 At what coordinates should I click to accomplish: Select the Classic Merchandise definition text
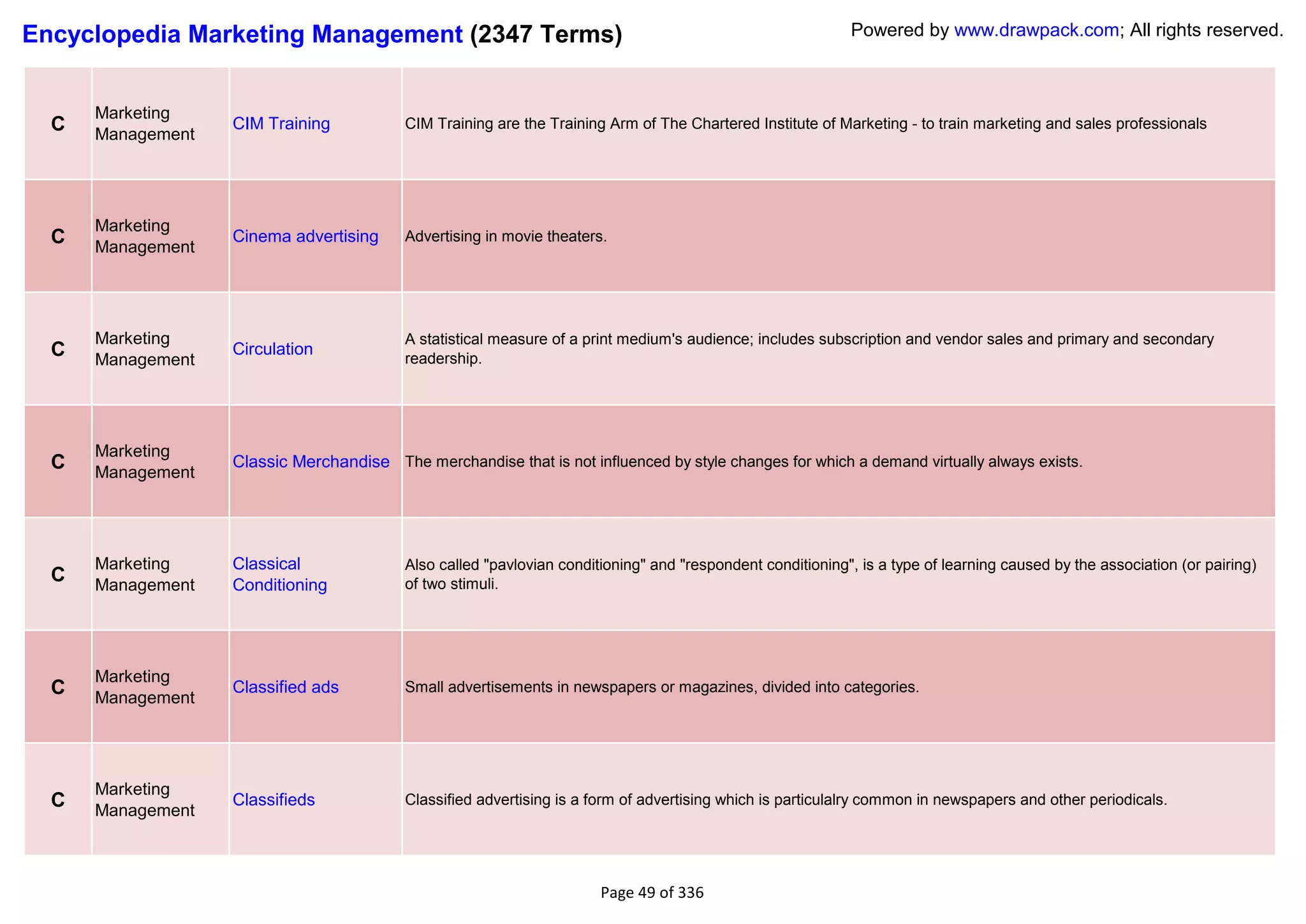[744, 462]
